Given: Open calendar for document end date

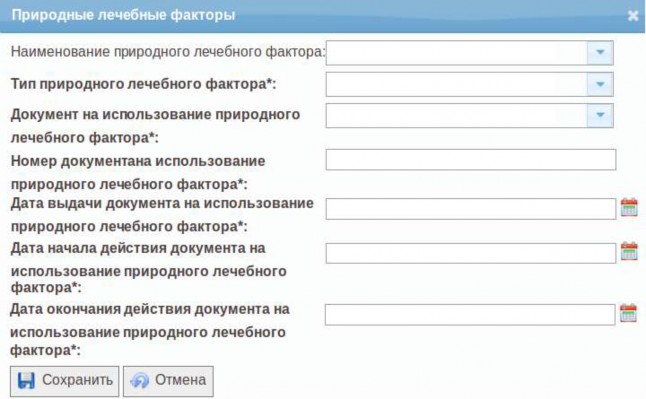Looking at the screenshot, I should click(628, 313).
